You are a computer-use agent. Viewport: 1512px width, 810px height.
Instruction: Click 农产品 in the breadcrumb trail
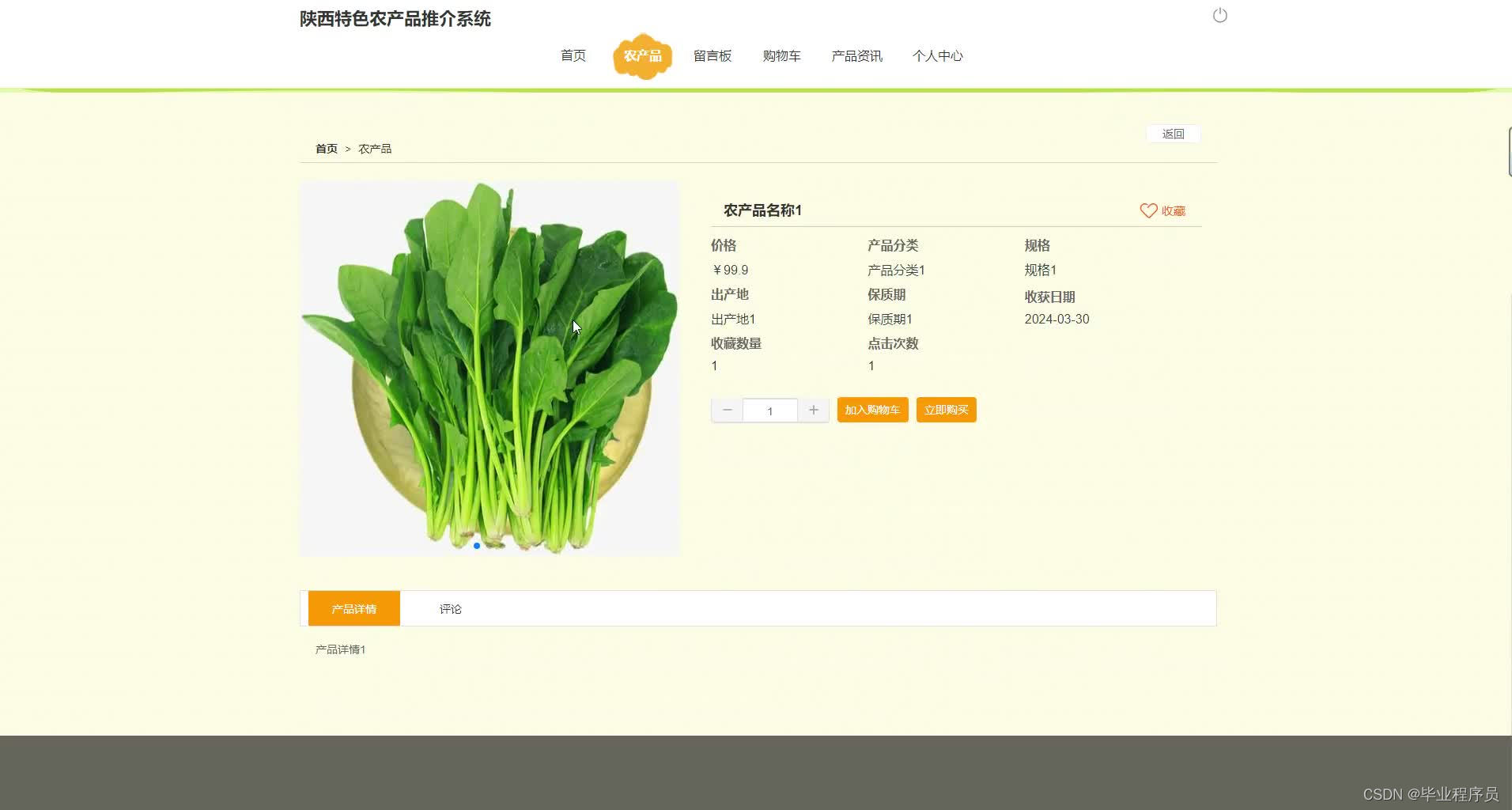374,148
